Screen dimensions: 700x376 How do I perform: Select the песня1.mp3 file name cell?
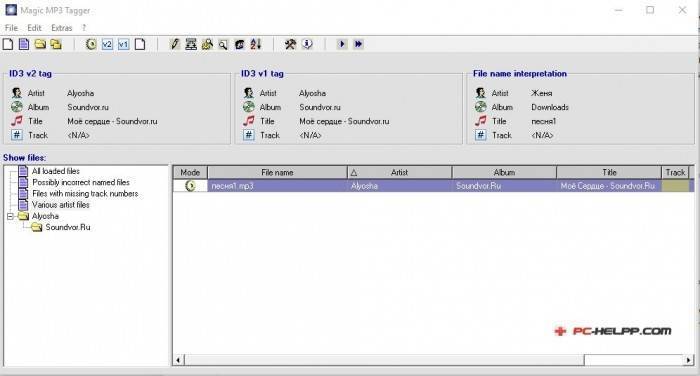(x=277, y=186)
